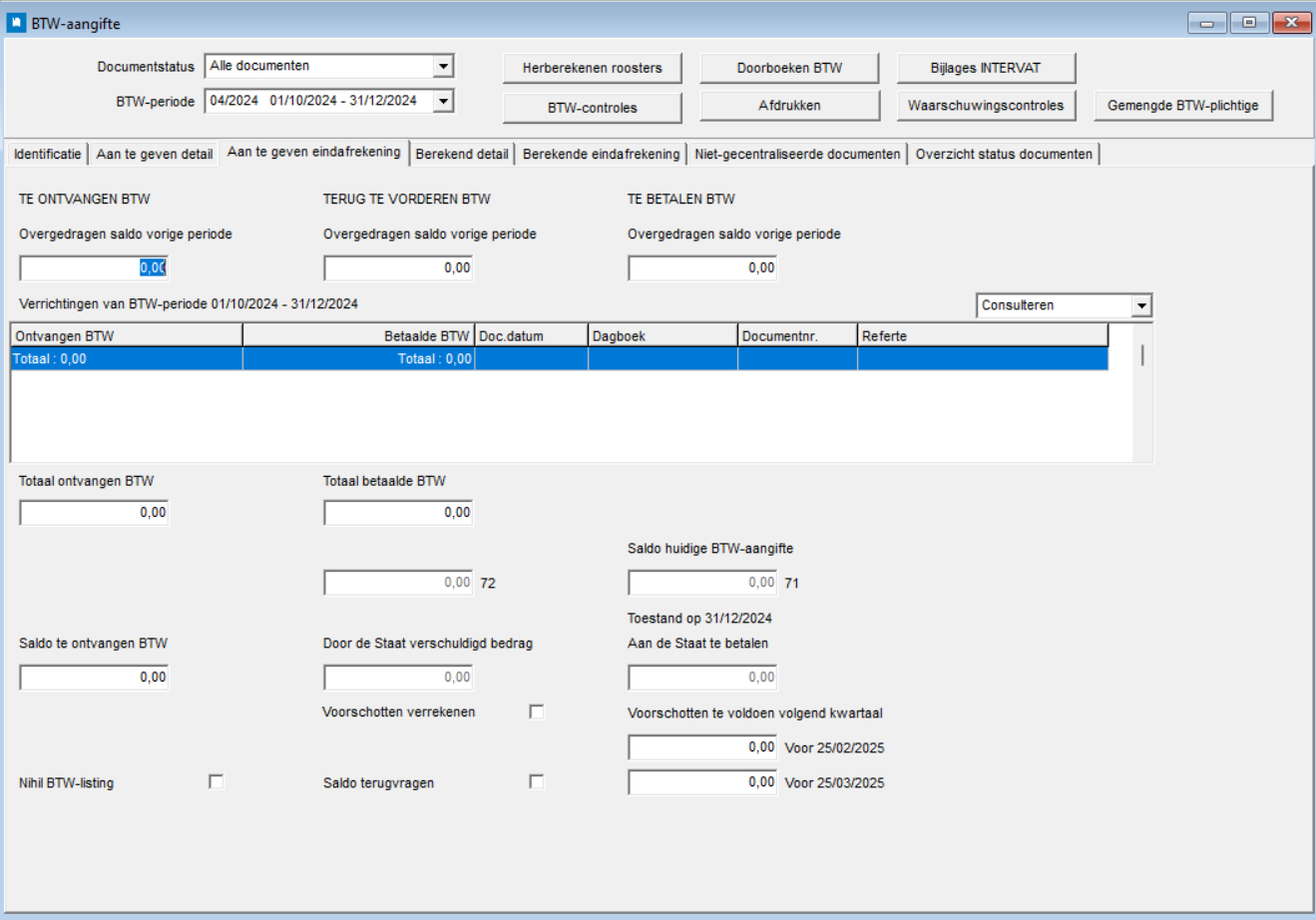This screenshot has width=1316, height=920.
Task: Open the Documentstatus dropdown
Action: tap(443, 67)
